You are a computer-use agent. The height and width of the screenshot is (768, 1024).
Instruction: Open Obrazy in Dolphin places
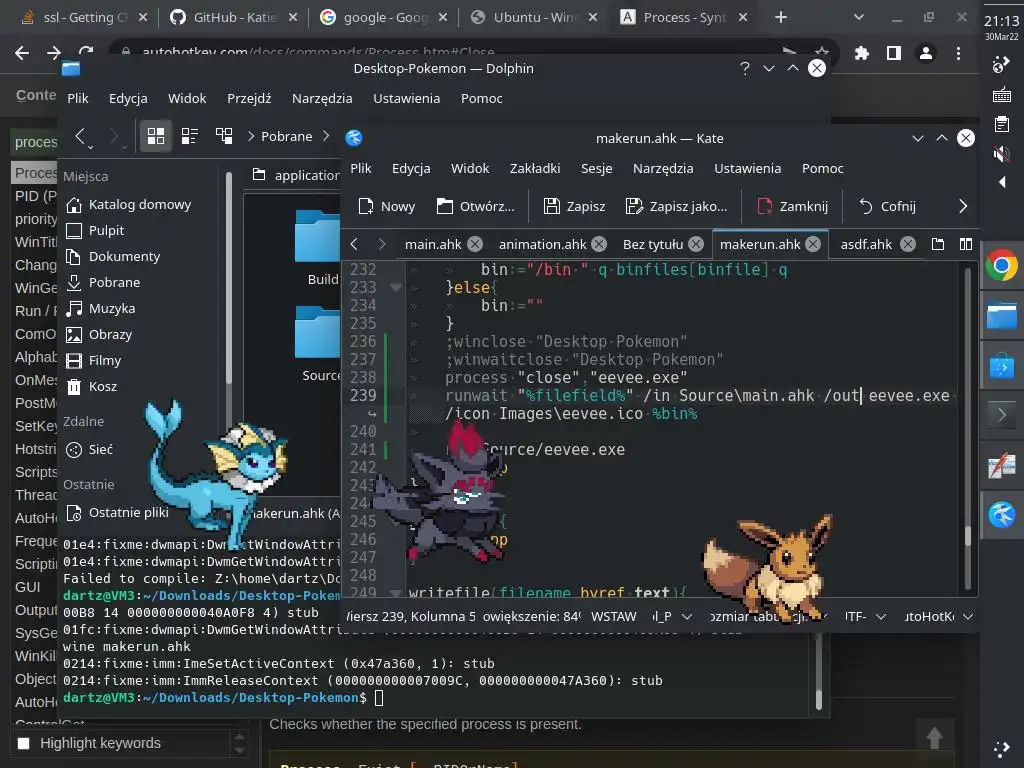pos(99,334)
